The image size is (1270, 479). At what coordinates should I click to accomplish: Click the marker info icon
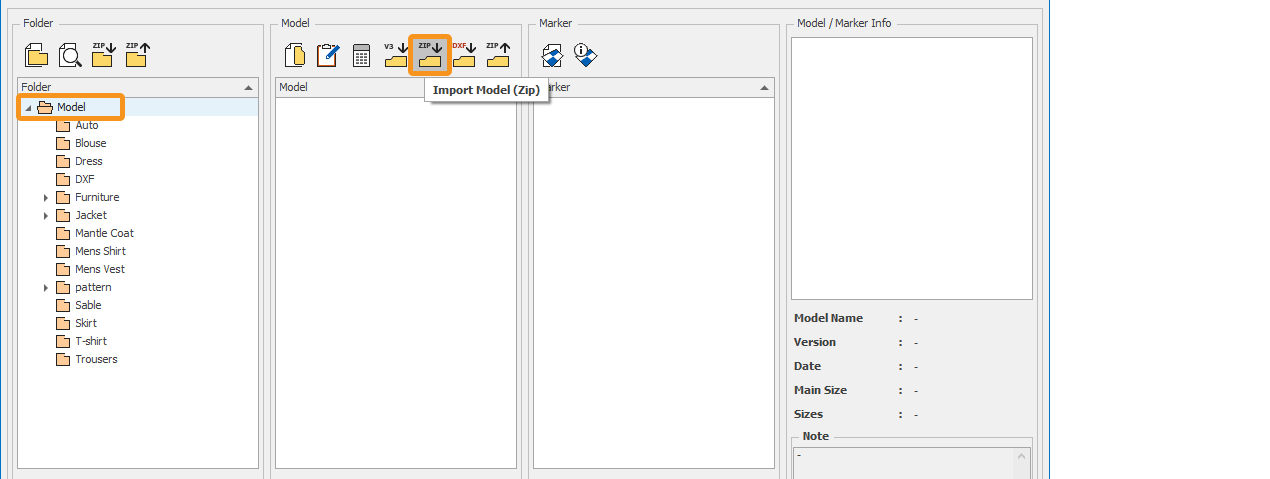586,55
